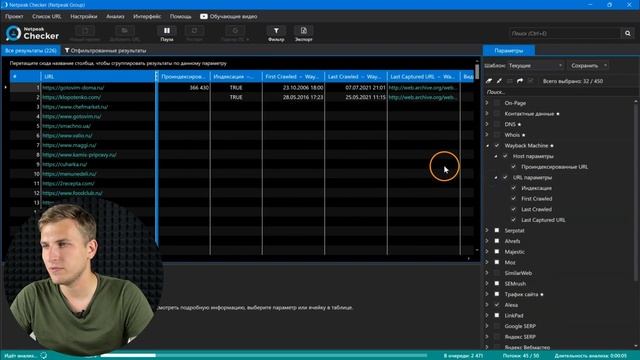The height and width of the screenshot is (360, 640).
Task: Switch to Отфильтрованные результаты tab
Action: pyautogui.click(x=105, y=51)
